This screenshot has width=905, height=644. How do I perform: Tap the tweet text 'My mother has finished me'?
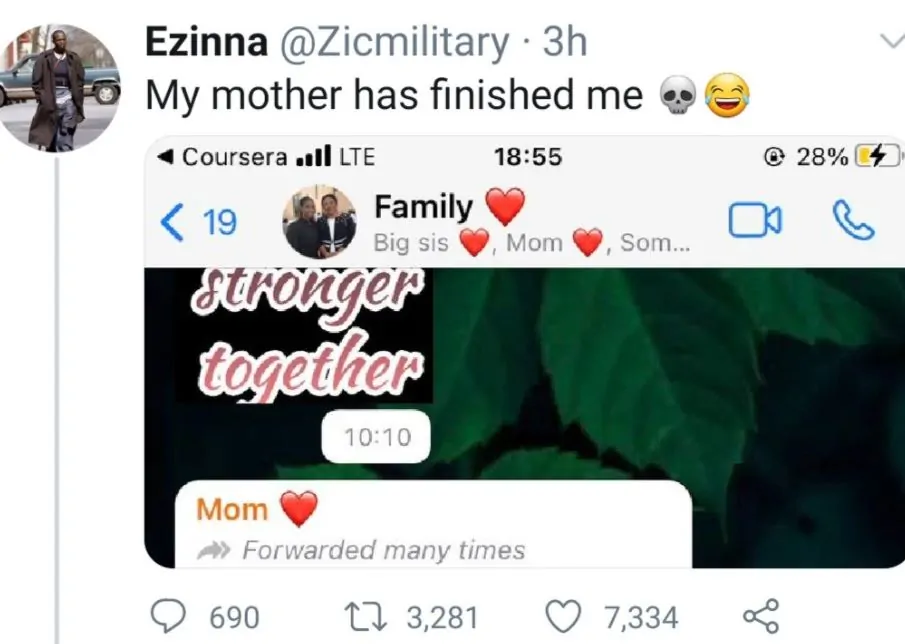click(x=394, y=95)
